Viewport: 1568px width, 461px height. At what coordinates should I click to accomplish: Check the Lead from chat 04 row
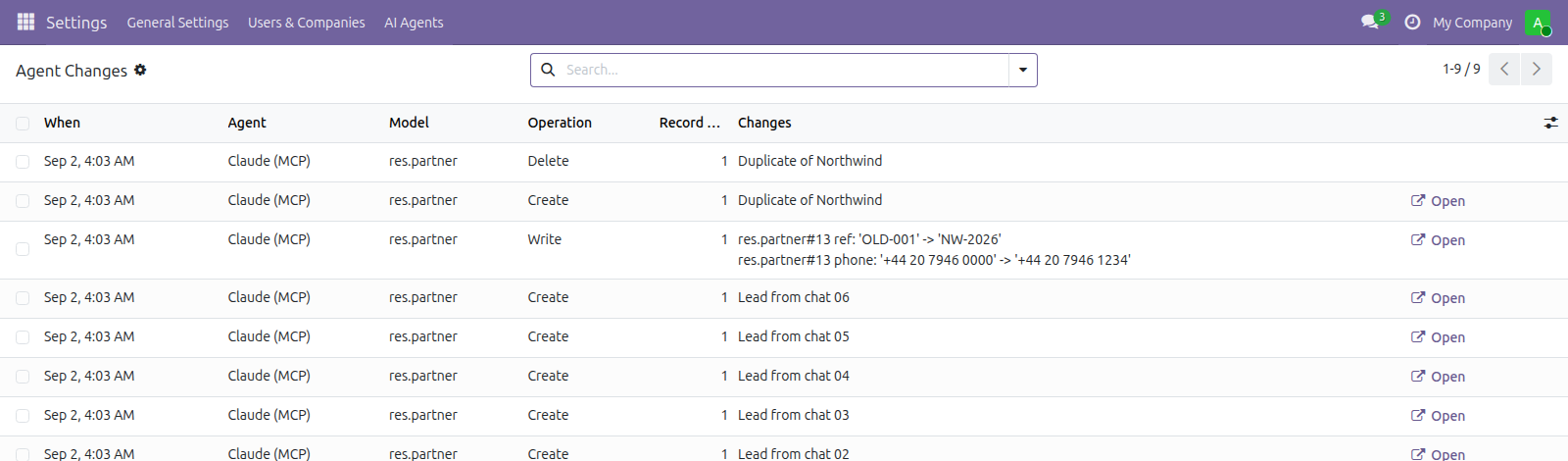tap(23, 377)
